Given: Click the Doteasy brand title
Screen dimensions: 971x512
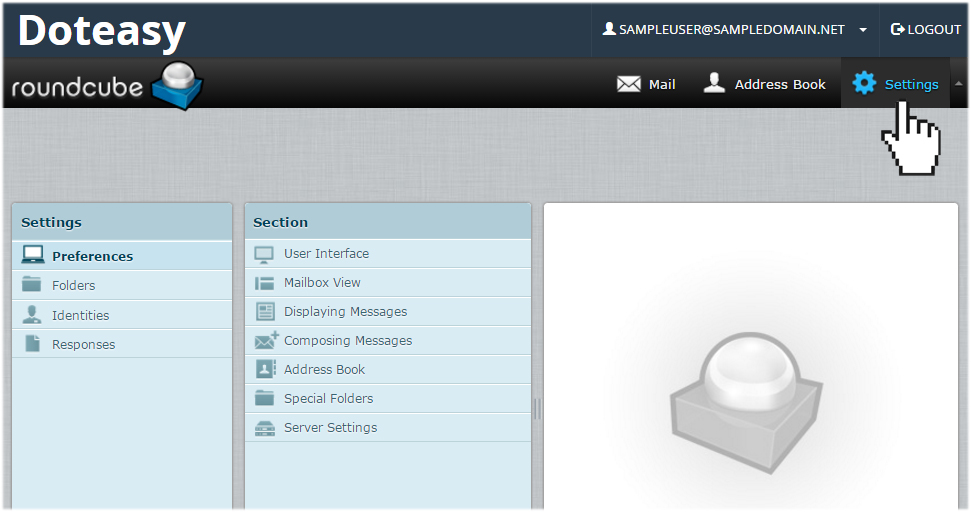Looking at the screenshot, I should 102,32.
